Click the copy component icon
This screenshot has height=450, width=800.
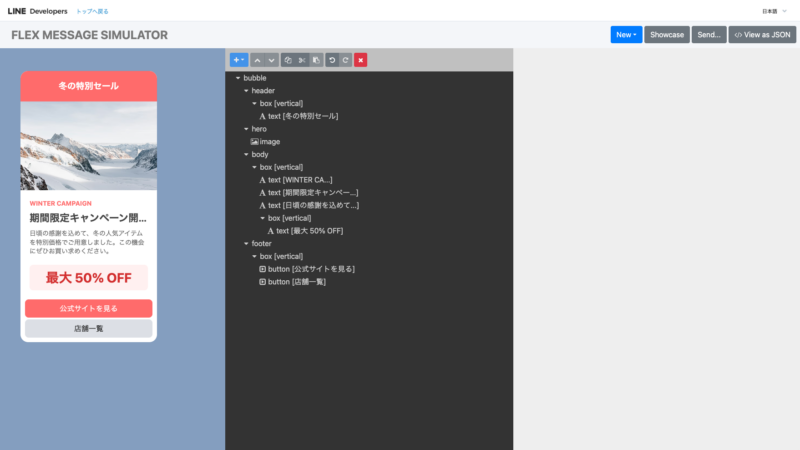tap(288, 60)
